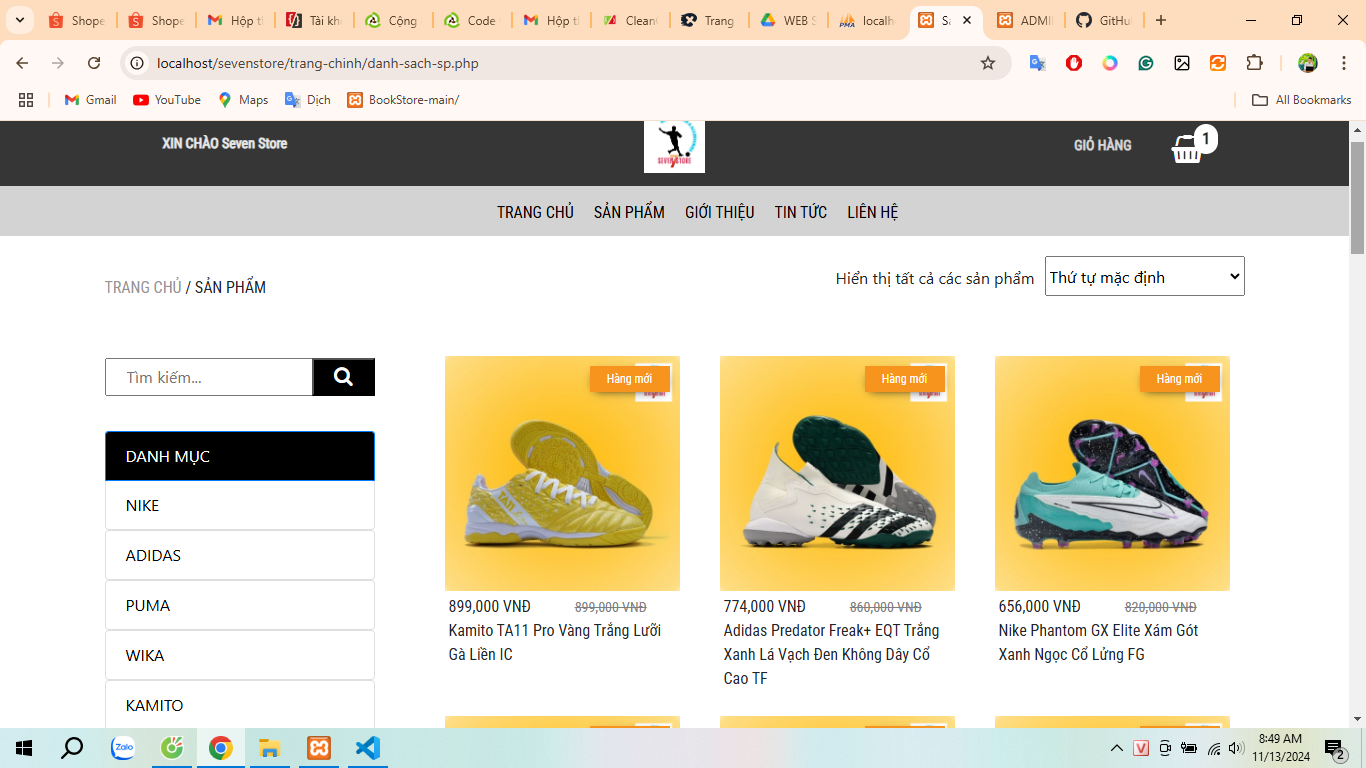Click the volume icon in system tray
Image resolution: width=1366 pixels, height=768 pixels.
click(1235, 748)
